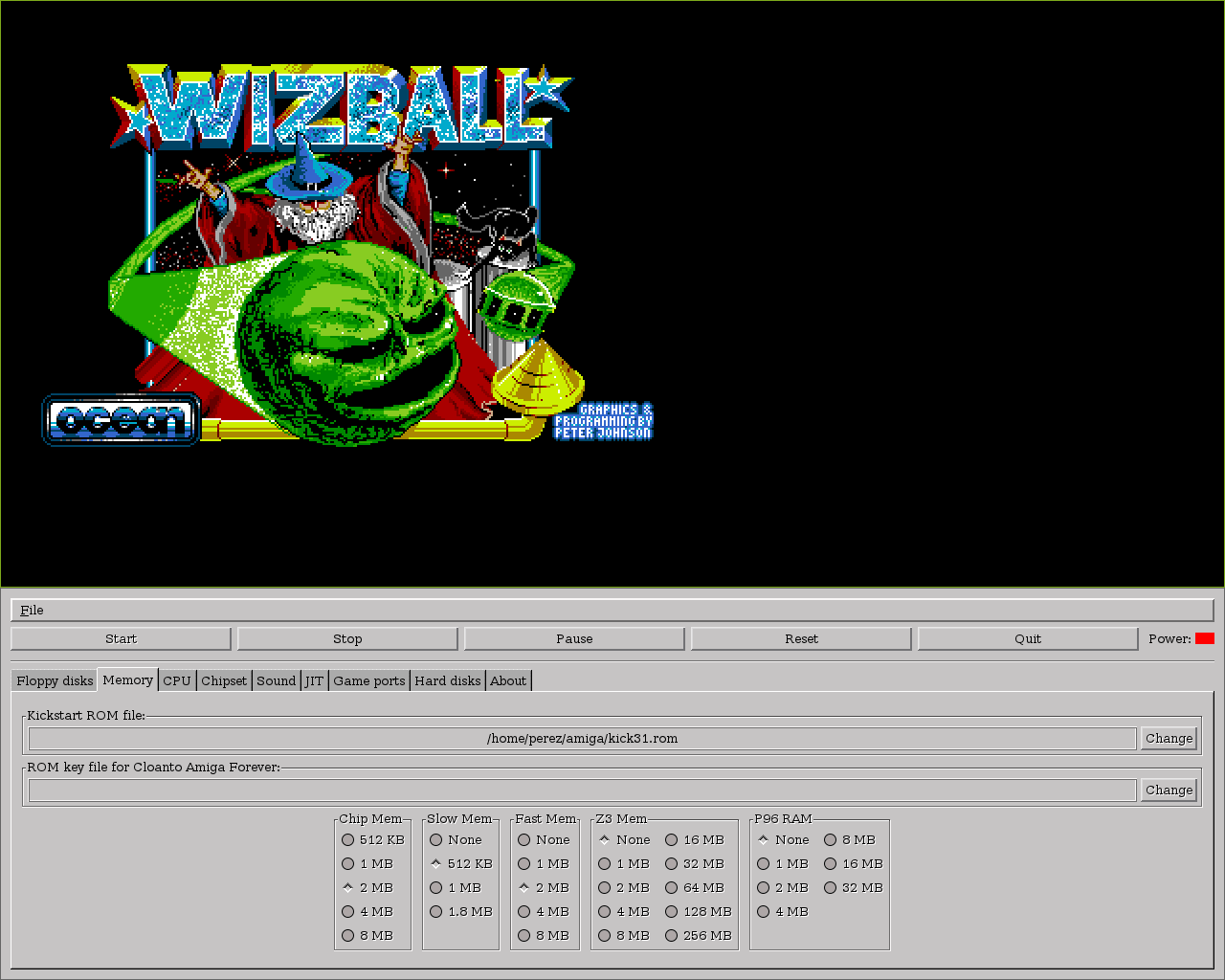The width and height of the screenshot is (1225, 980).
Task: Set Fast Mem to None
Action: tap(544, 840)
